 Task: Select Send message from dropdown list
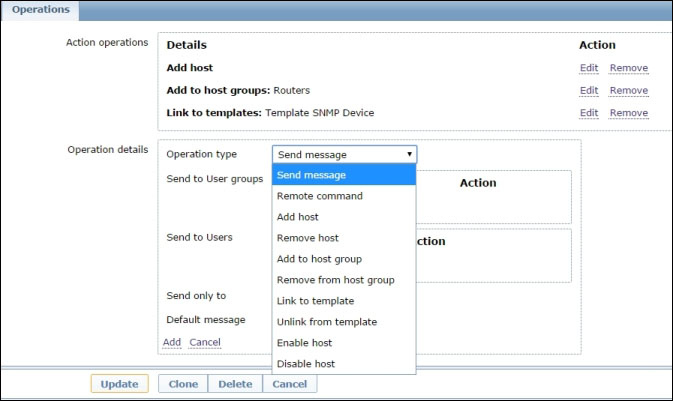[x=311, y=175]
